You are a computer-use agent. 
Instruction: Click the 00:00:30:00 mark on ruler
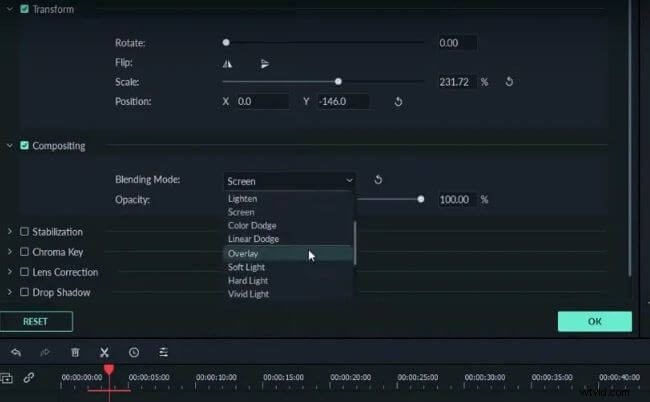point(485,378)
